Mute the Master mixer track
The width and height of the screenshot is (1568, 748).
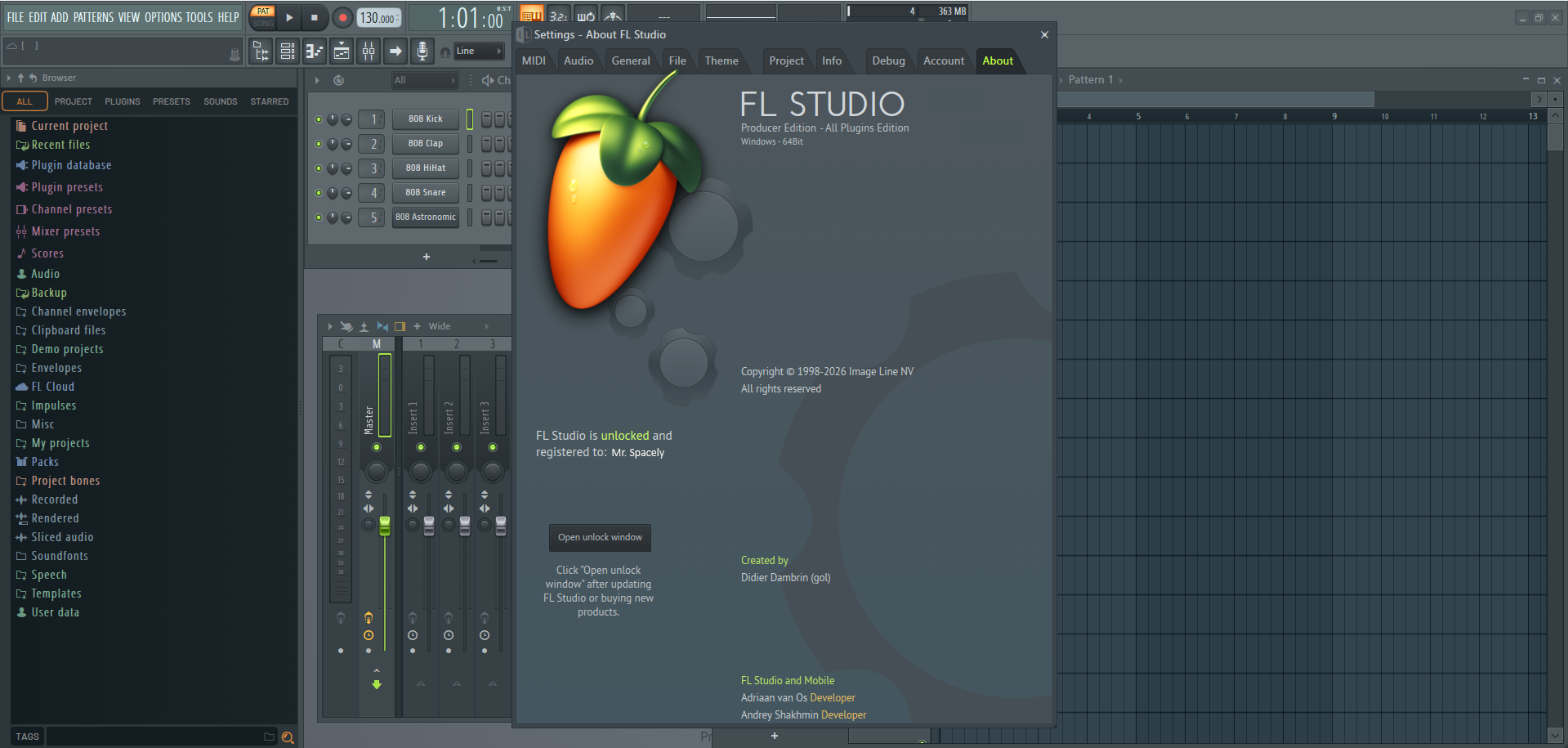point(377,447)
